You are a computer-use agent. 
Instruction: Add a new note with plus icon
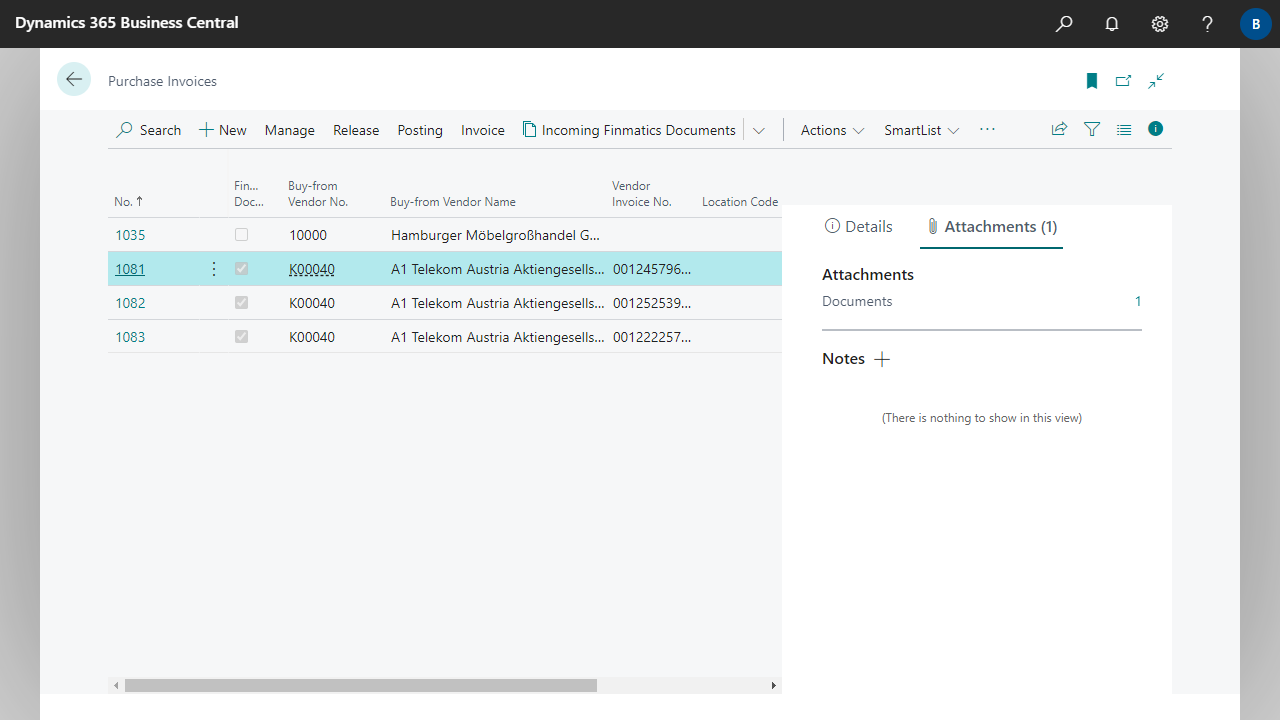[x=882, y=359]
